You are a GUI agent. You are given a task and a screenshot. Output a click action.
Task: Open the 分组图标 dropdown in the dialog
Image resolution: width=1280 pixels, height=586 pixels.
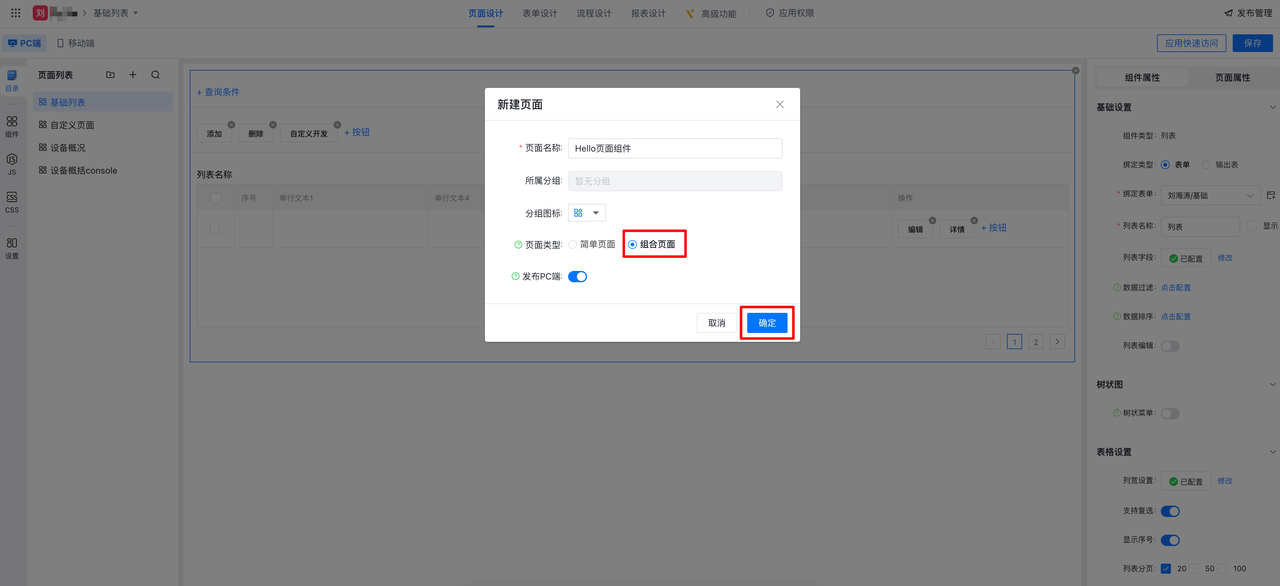586,212
